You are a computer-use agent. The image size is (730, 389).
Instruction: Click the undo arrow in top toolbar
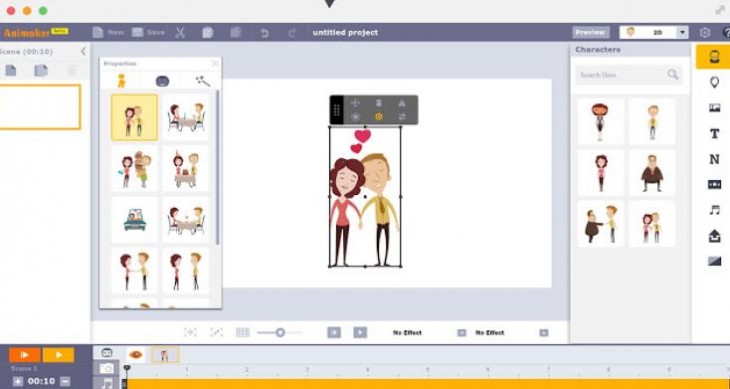point(264,33)
